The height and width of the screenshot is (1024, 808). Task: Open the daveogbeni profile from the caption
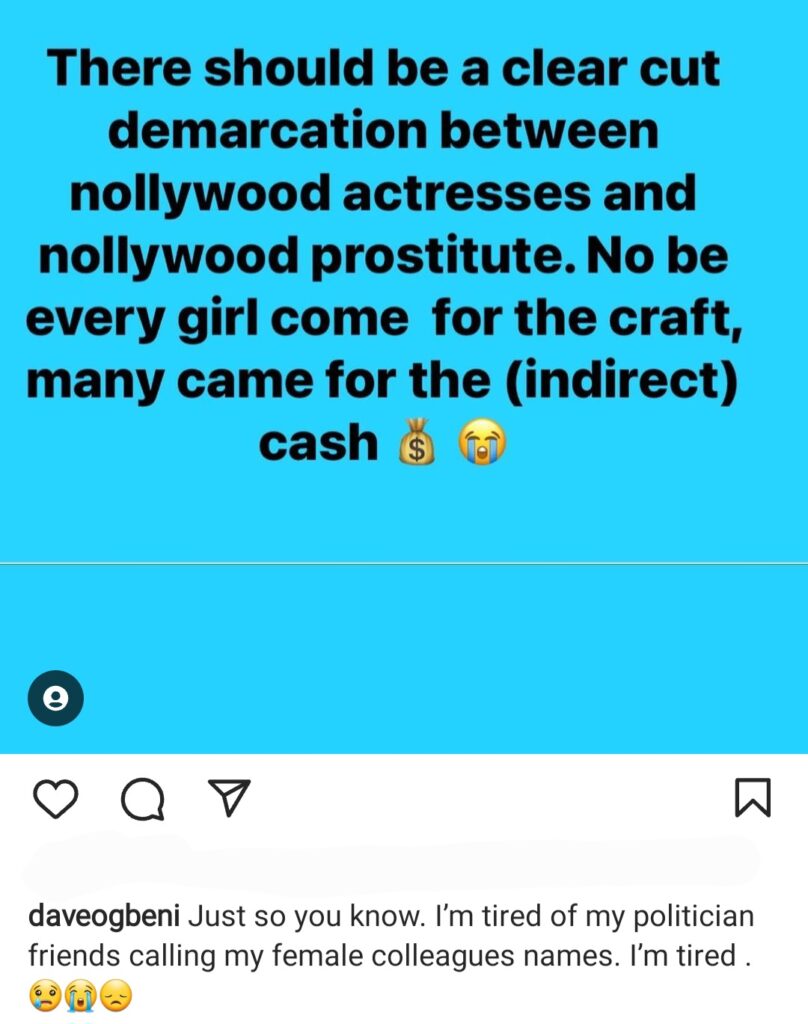click(104, 916)
